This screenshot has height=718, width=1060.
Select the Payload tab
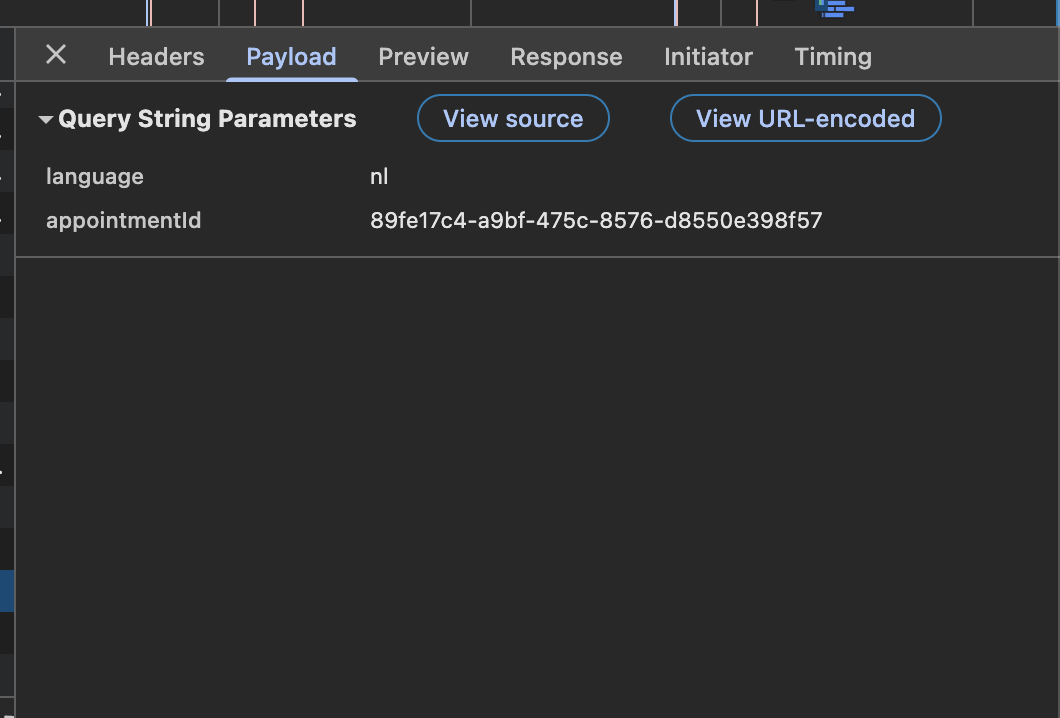click(291, 57)
